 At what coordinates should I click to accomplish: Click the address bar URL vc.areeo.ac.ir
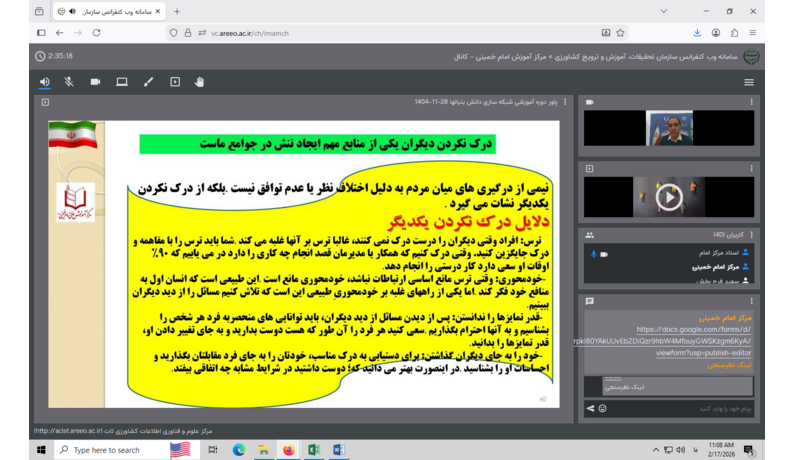pyautogui.click(x=250, y=33)
